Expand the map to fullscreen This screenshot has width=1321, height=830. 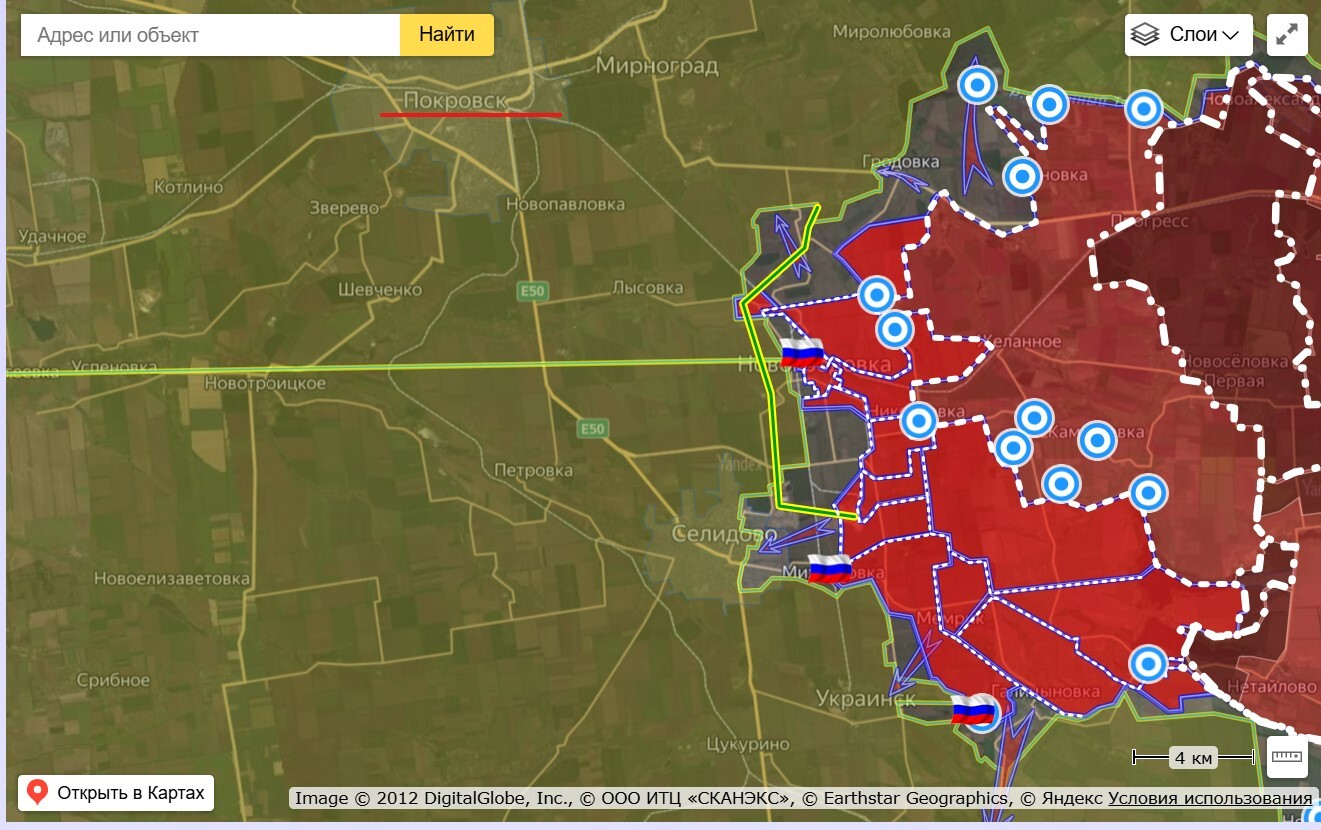click(x=1287, y=35)
